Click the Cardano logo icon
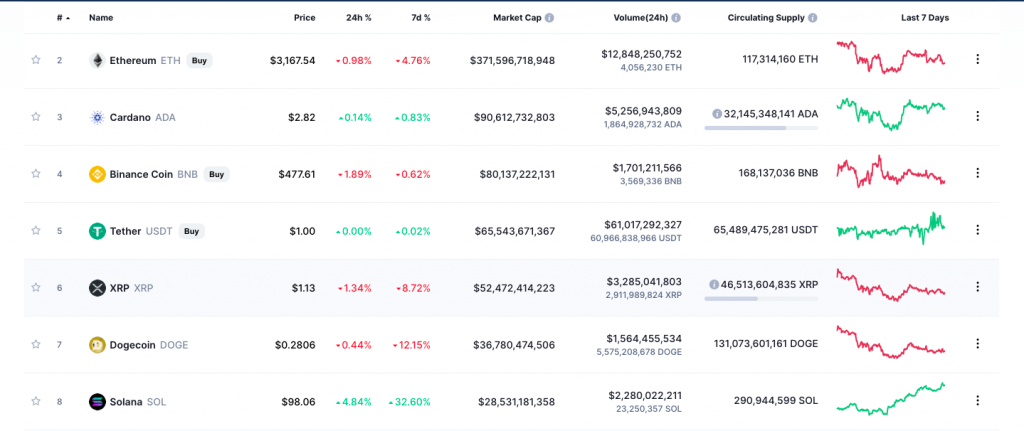The width and height of the screenshot is (1024, 431). click(x=97, y=118)
